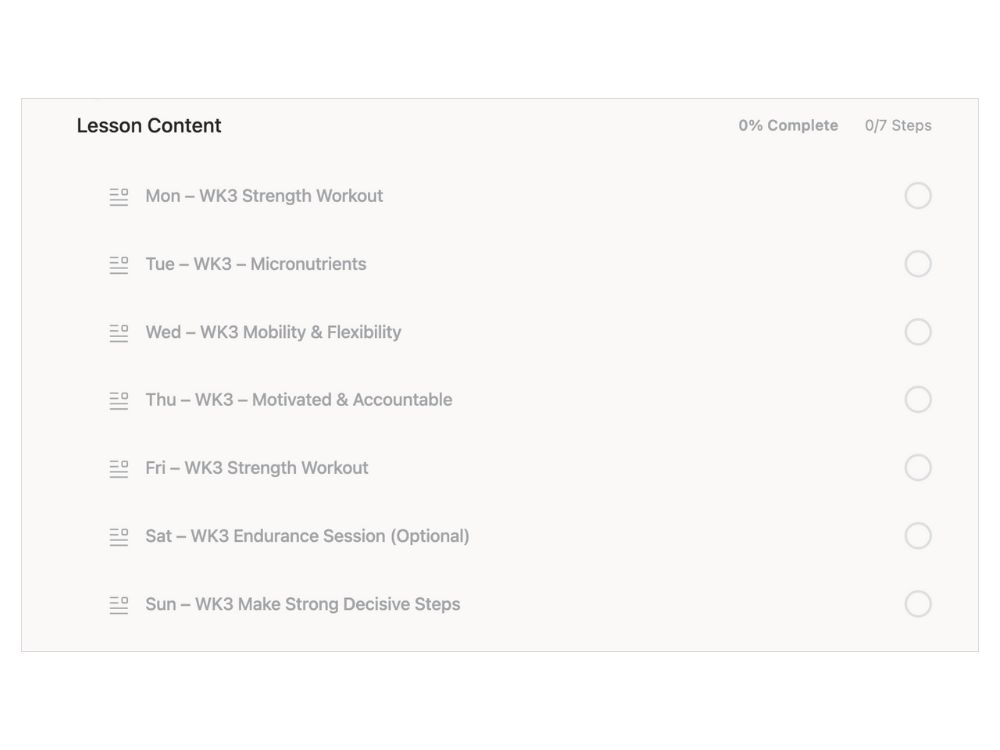Mark Mon – WK3 Strength Workout circle complete
Screen dimensions: 1000x750
(918, 196)
